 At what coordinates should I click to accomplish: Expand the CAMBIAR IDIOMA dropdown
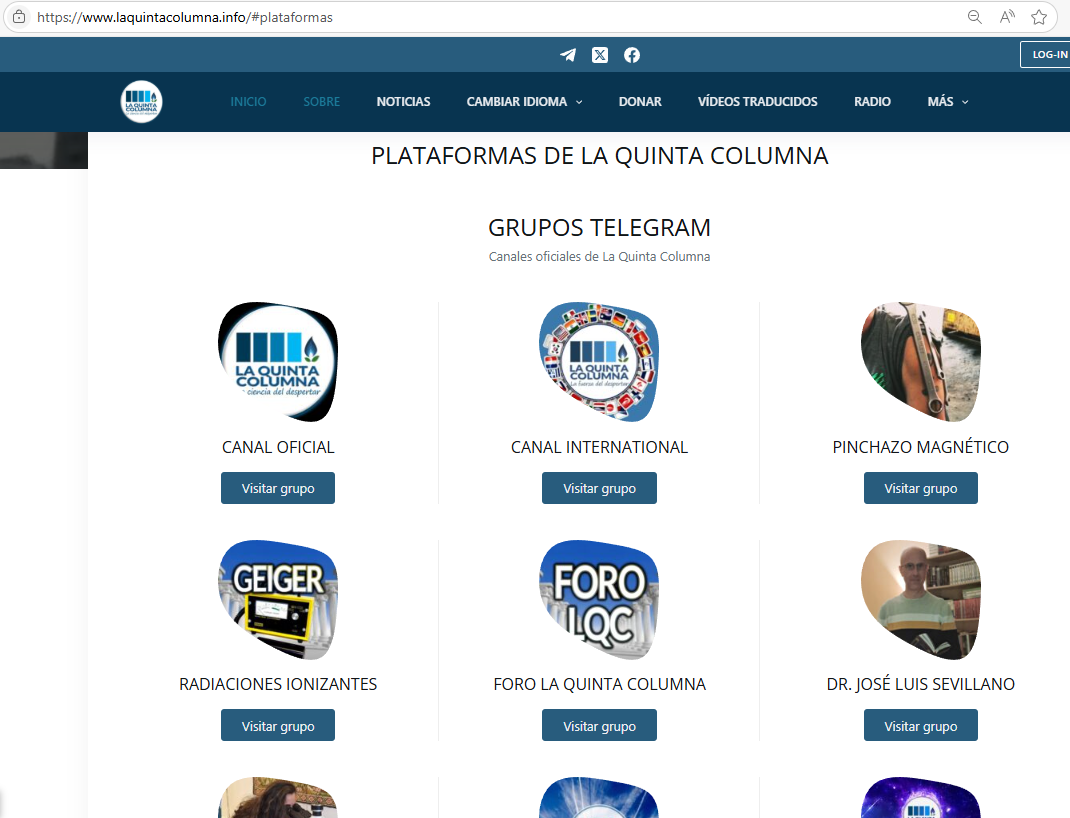pyautogui.click(x=517, y=101)
